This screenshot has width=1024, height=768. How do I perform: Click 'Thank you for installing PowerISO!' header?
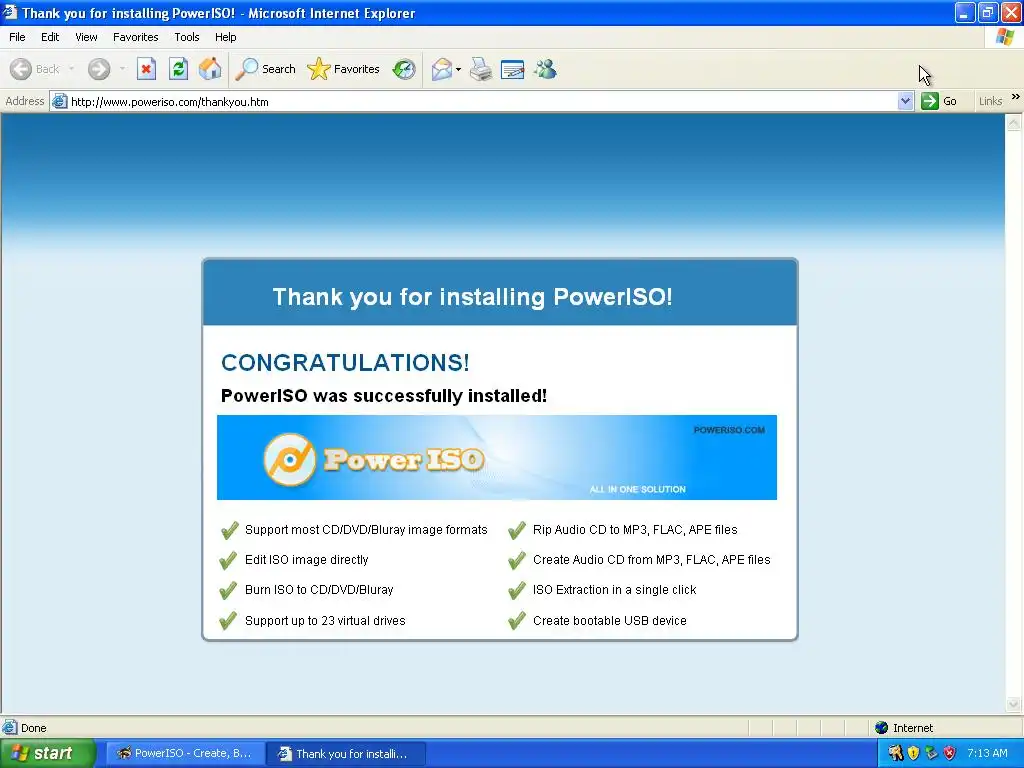pyautogui.click(x=472, y=296)
